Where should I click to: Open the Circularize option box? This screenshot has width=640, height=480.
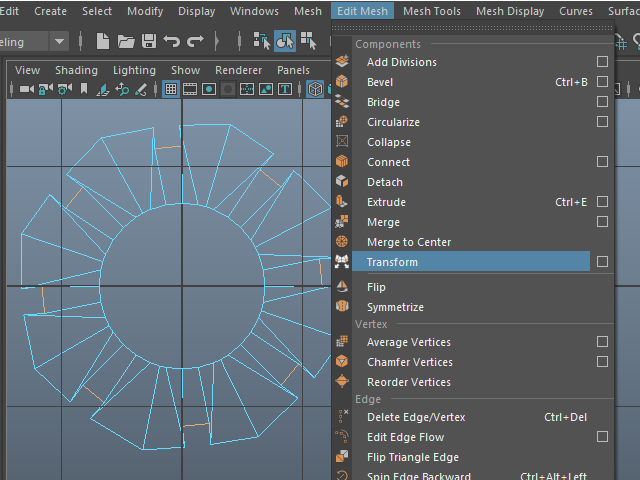(602, 122)
